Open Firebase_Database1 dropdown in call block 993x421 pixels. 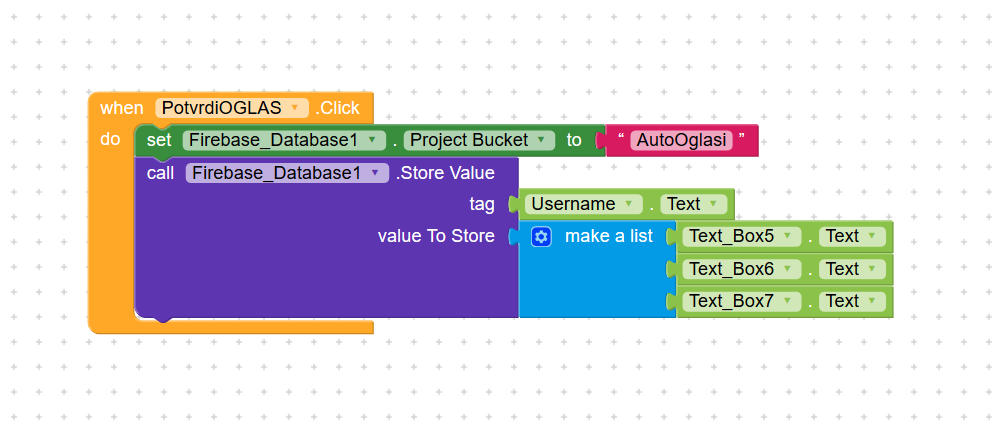pyautogui.click(x=376, y=173)
